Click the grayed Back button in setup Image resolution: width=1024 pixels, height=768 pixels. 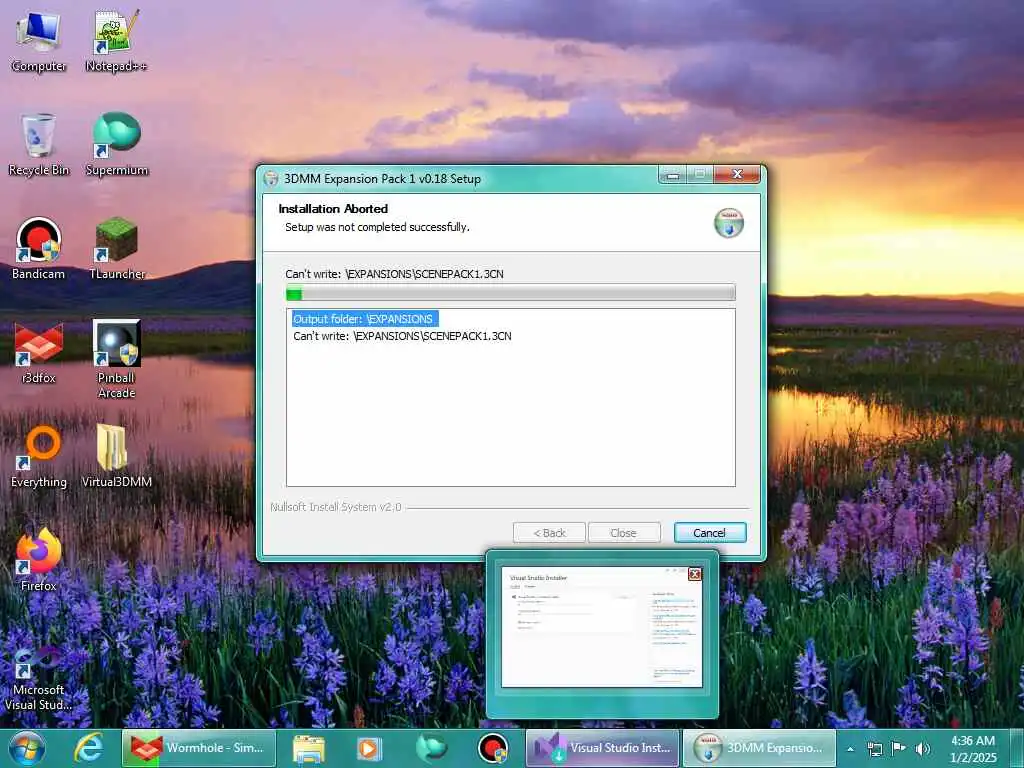549,533
